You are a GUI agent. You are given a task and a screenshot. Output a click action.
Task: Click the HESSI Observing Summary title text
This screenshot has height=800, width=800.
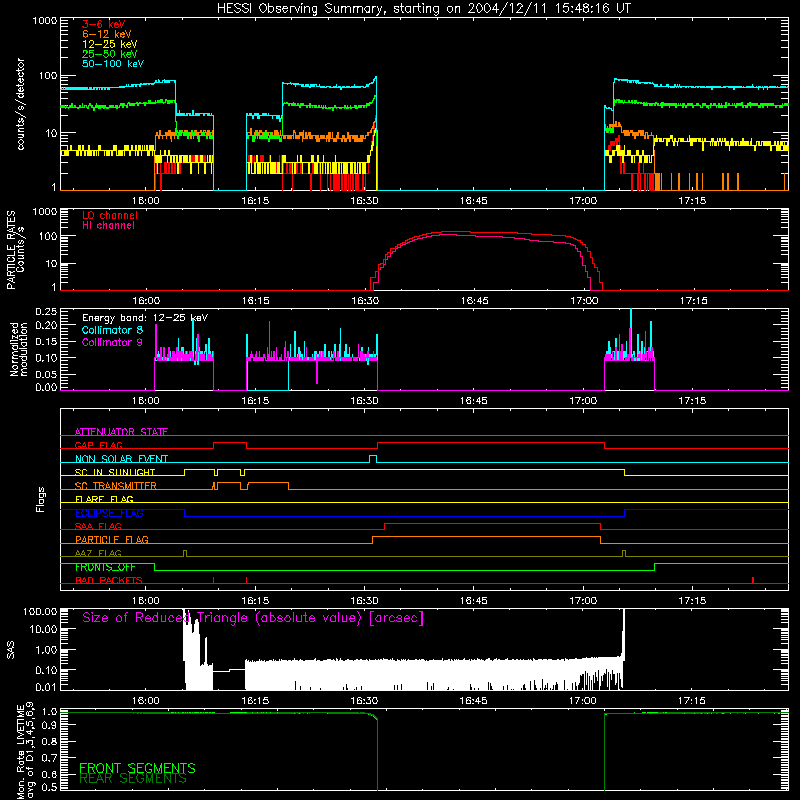tap(424, 9)
